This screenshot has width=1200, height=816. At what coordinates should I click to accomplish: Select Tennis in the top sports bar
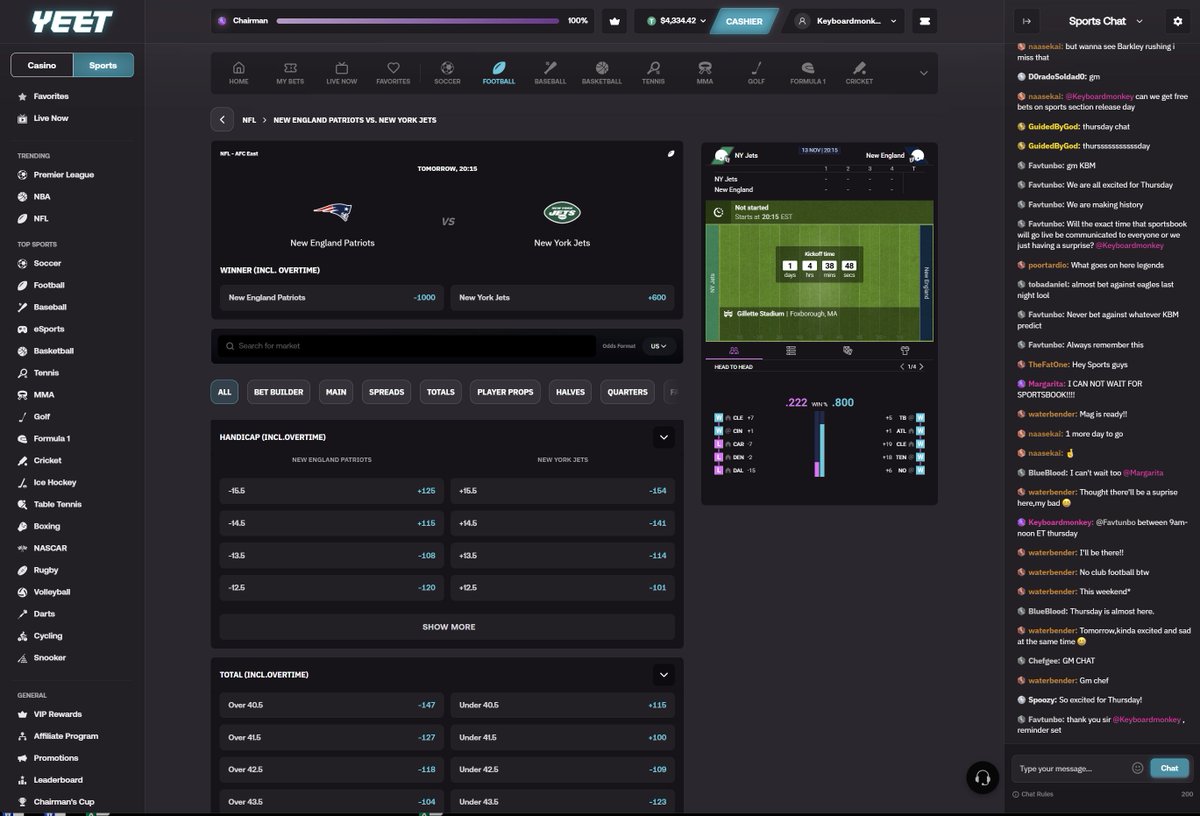653,73
